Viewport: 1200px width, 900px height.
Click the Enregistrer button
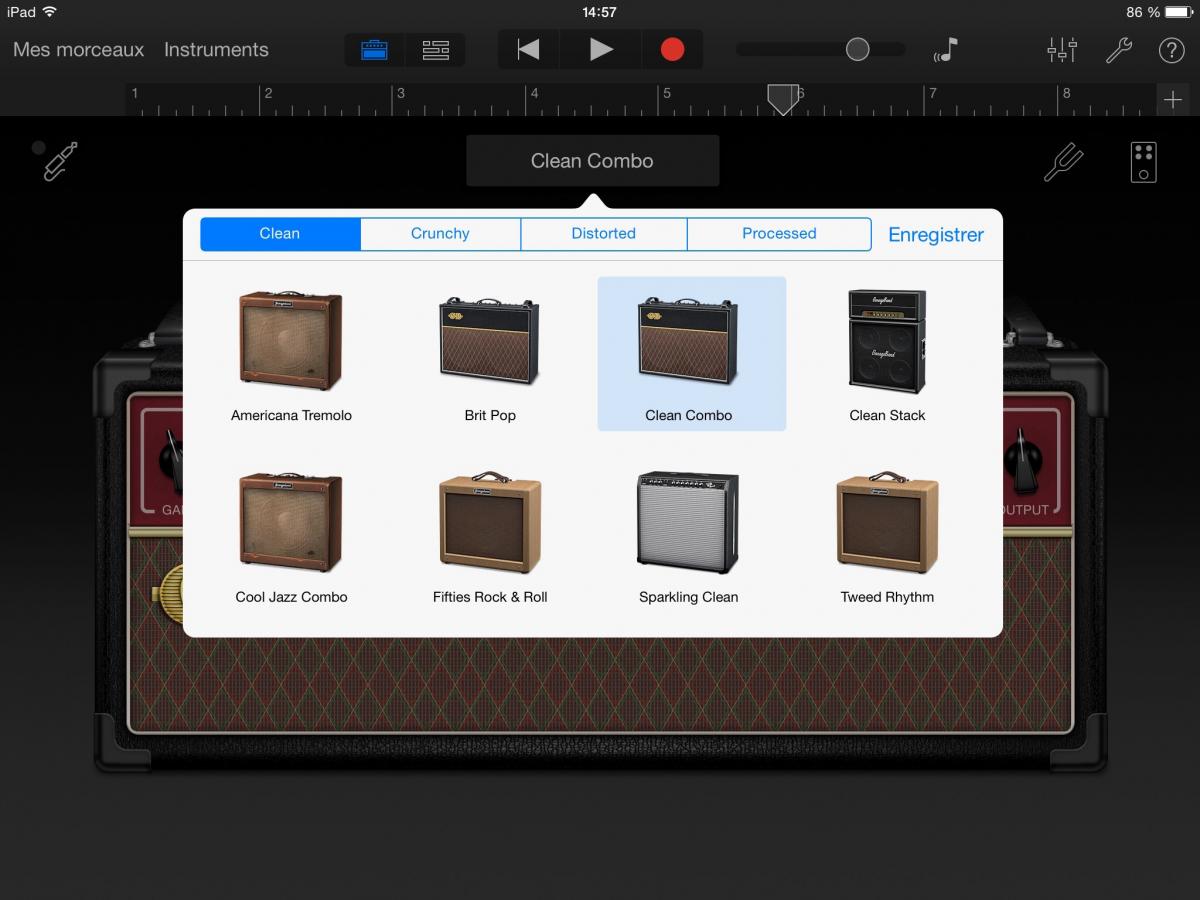[936, 235]
